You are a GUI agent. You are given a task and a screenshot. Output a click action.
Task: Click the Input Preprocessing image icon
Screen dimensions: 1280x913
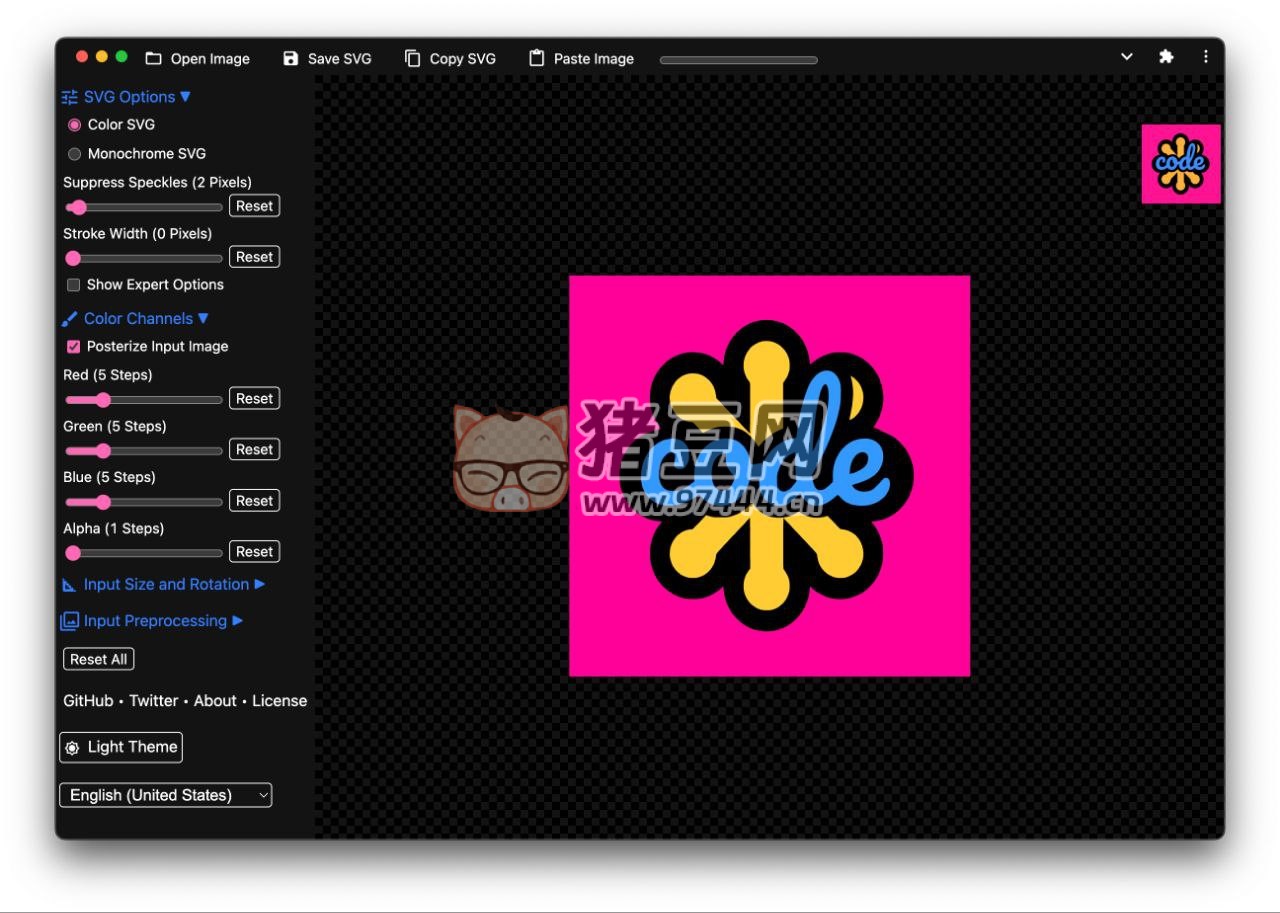click(x=69, y=621)
